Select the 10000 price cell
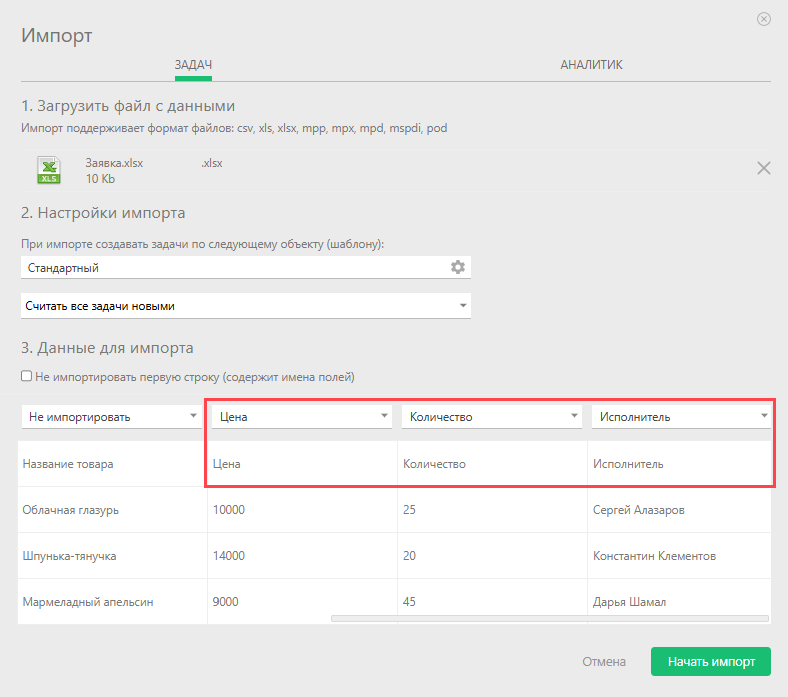 click(x=303, y=510)
